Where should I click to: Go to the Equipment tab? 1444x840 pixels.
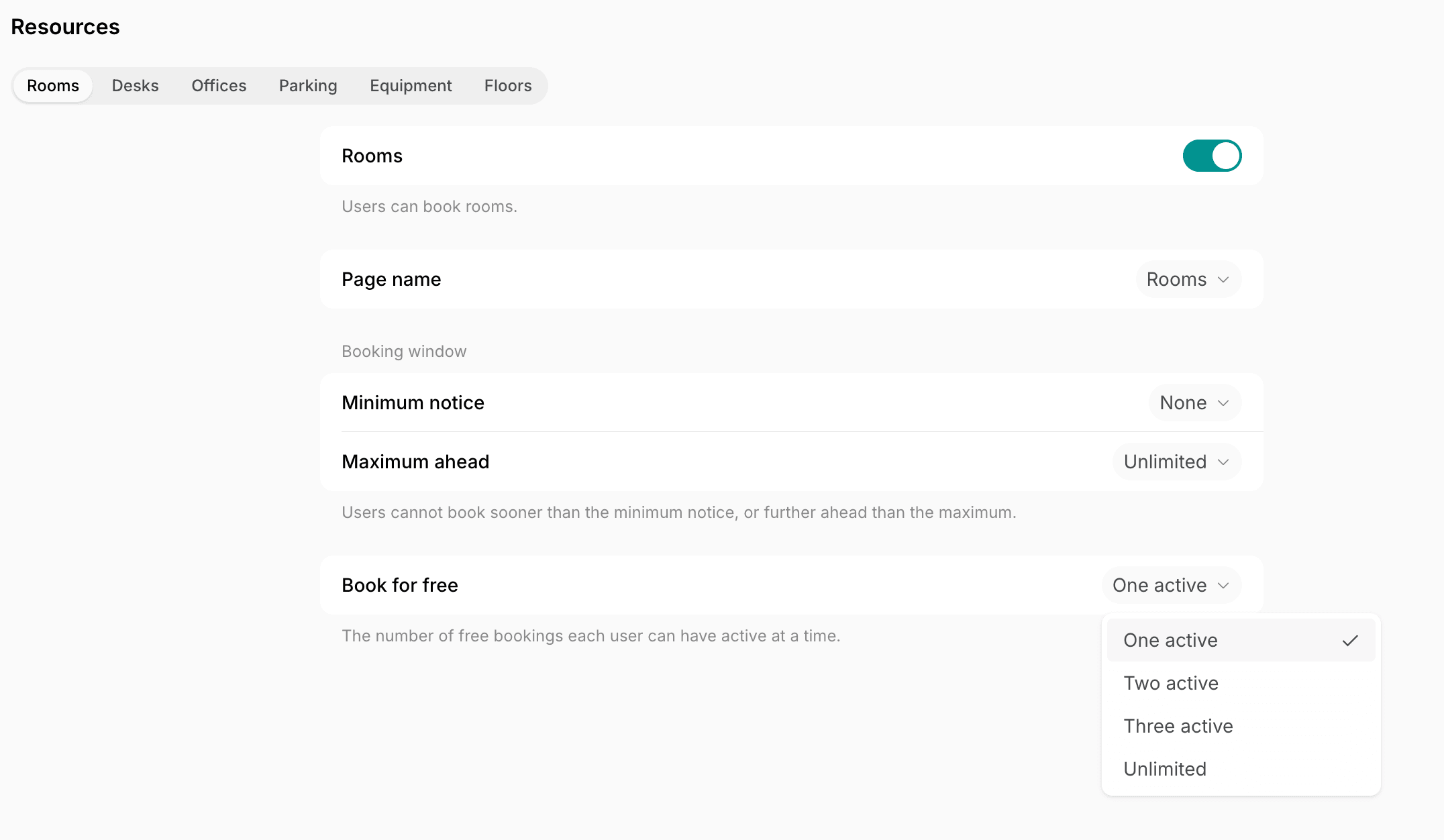tap(411, 86)
